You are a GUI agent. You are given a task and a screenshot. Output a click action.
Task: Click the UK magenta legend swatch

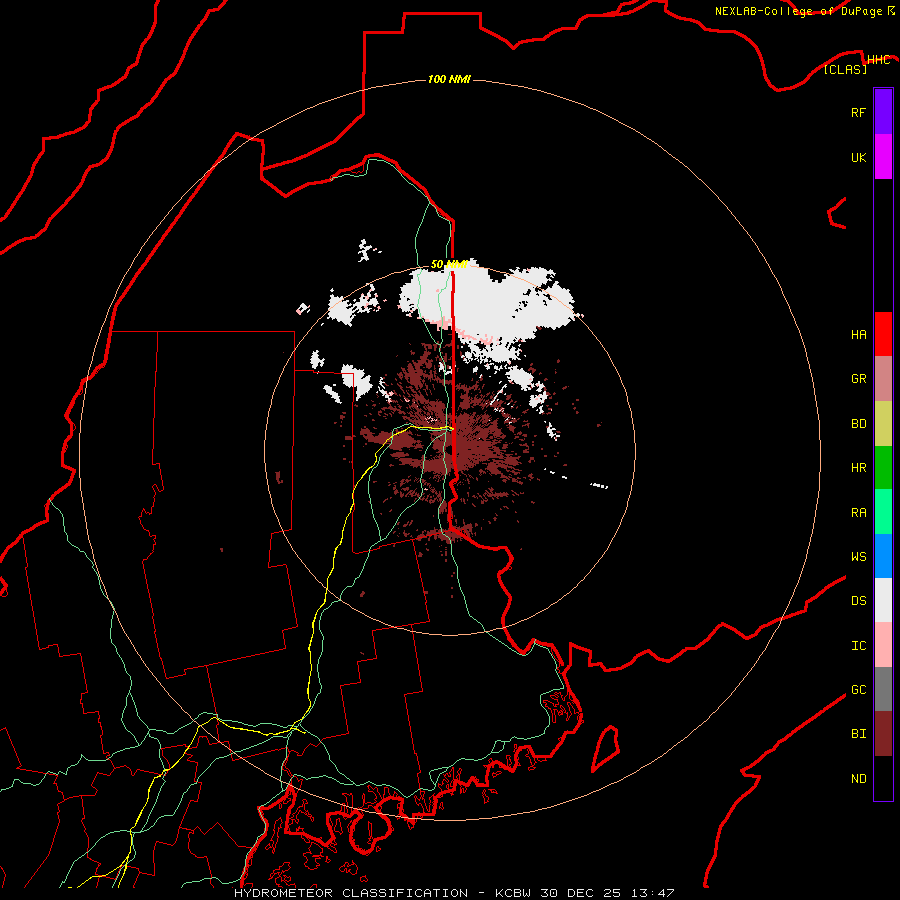(x=883, y=157)
